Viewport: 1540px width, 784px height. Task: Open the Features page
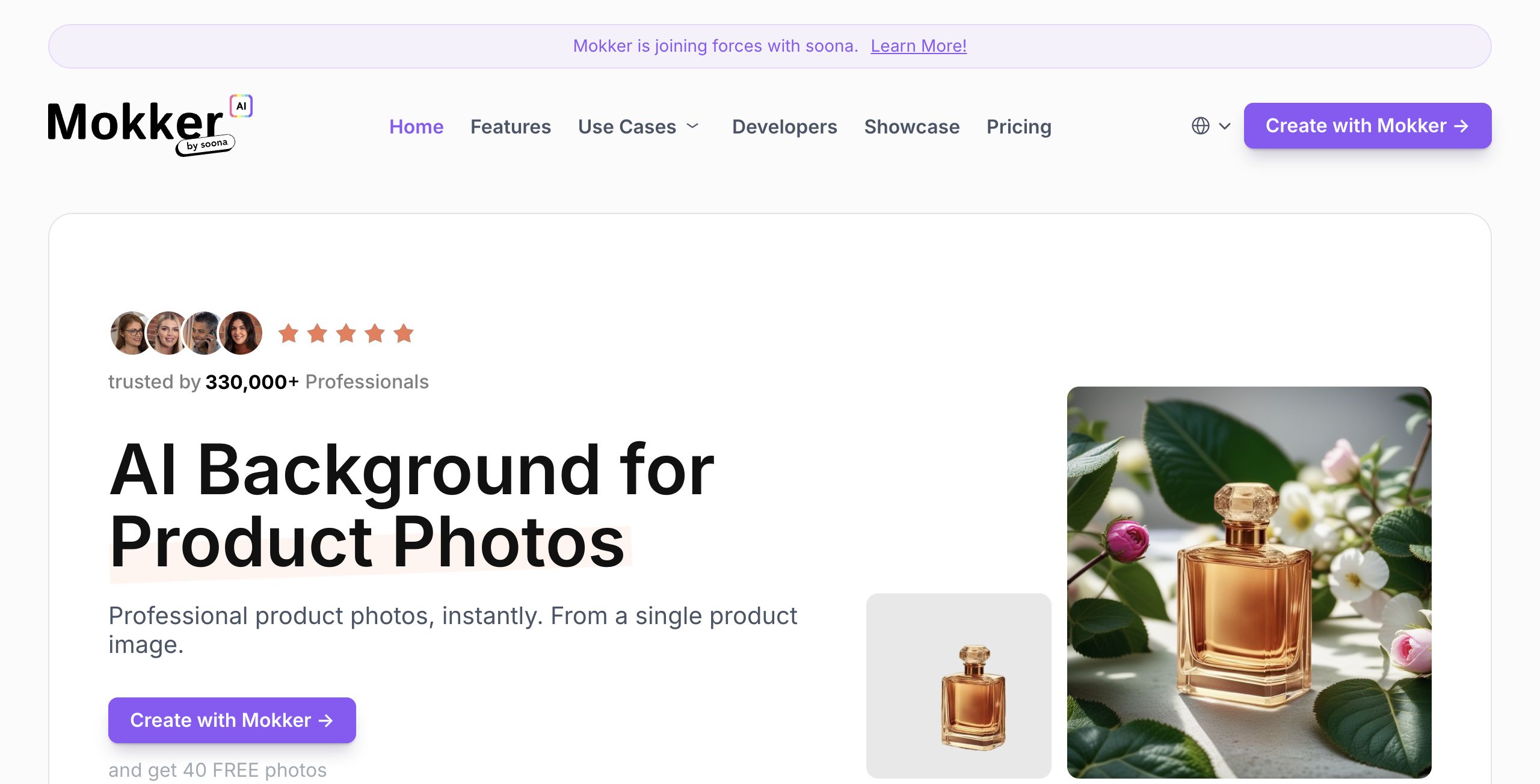click(510, 126)
